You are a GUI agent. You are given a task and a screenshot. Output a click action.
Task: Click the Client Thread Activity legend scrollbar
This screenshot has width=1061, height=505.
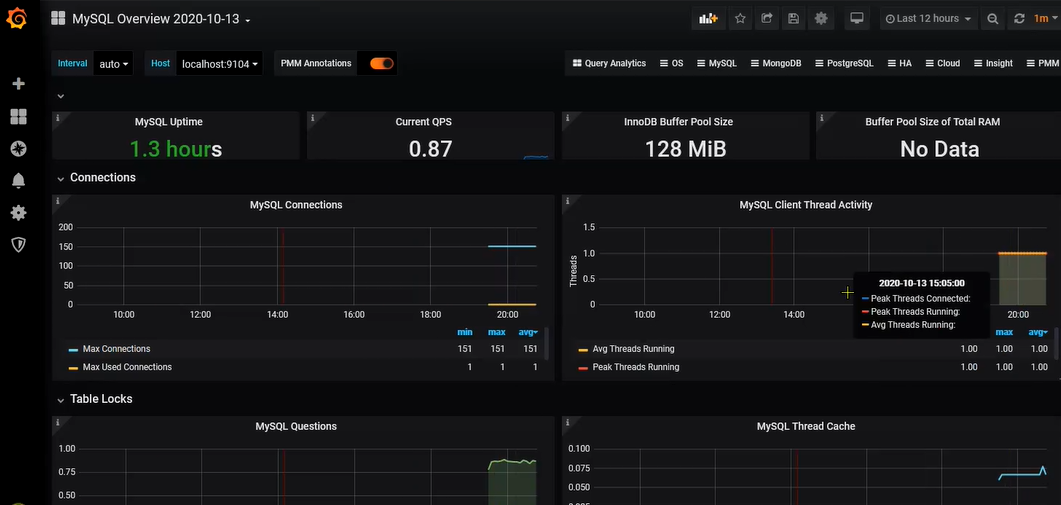(1056, 344)
